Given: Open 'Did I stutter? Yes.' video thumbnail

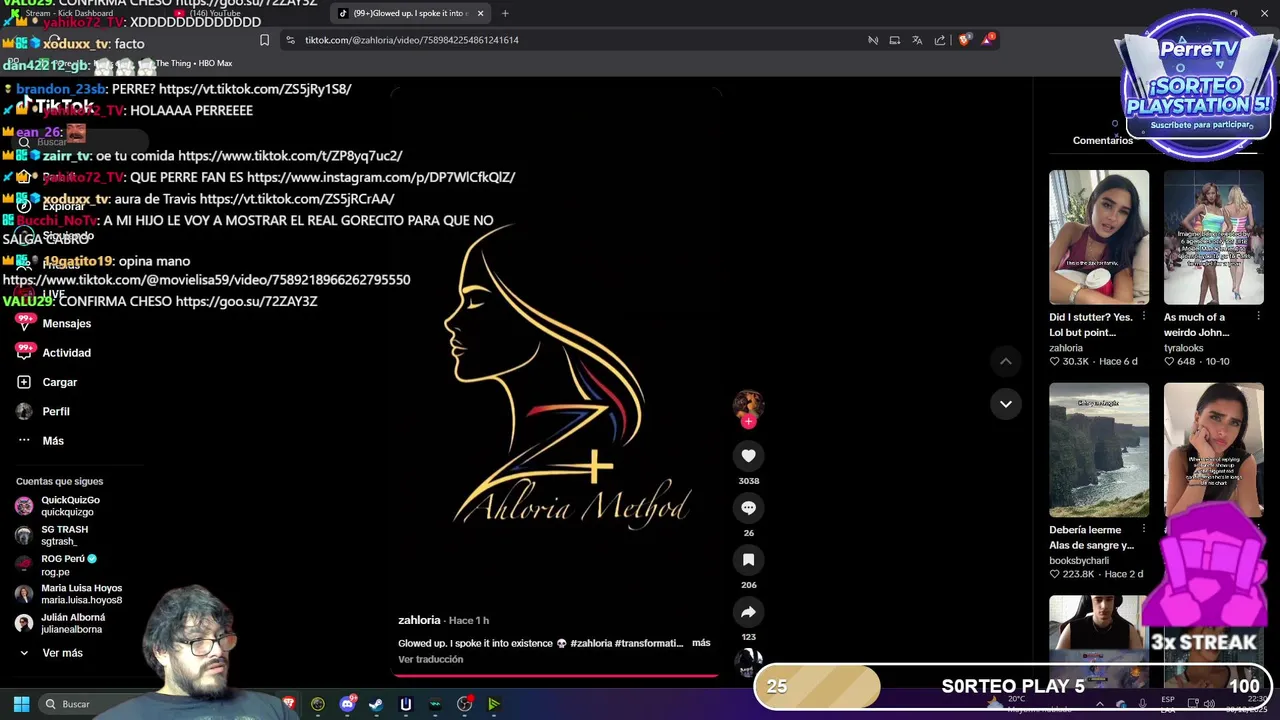Looking at the screenshot, I should coord(1099,237).
